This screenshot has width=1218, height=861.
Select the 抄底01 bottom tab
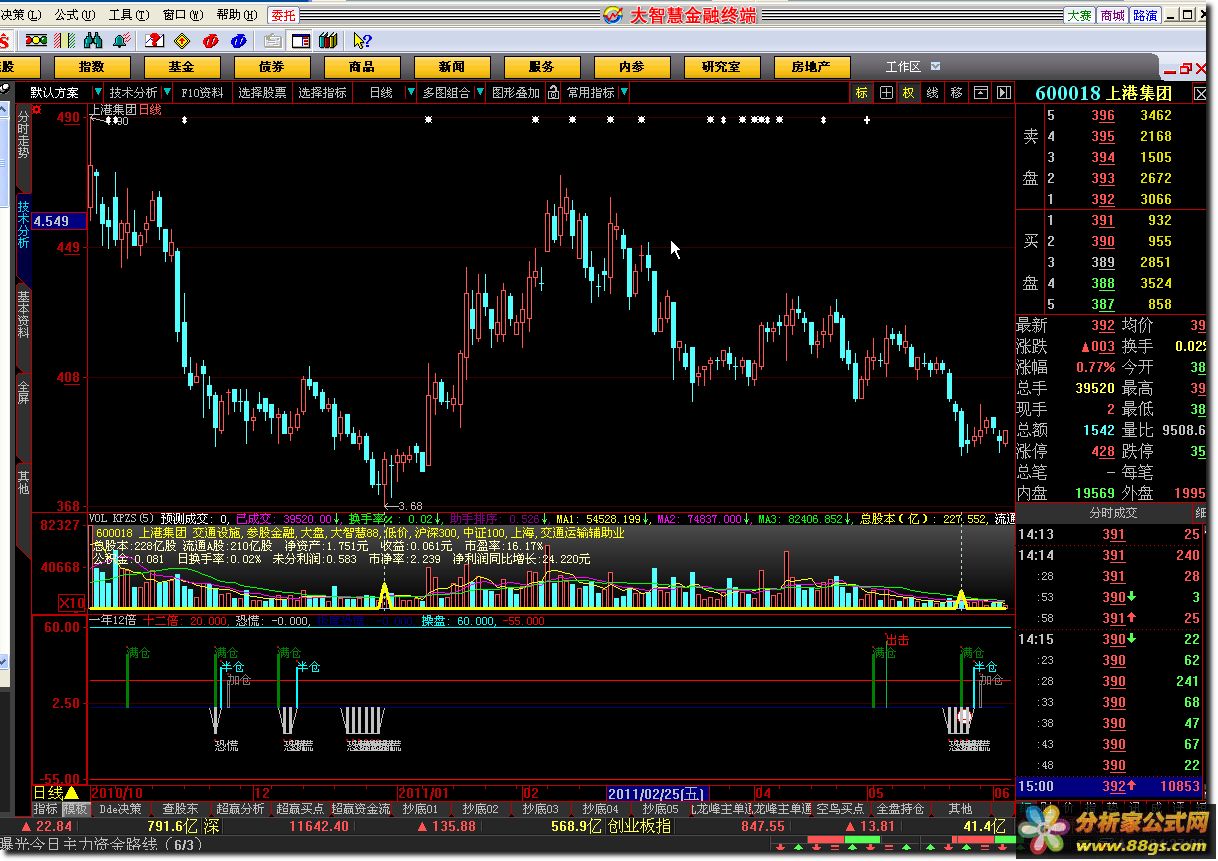421,808
